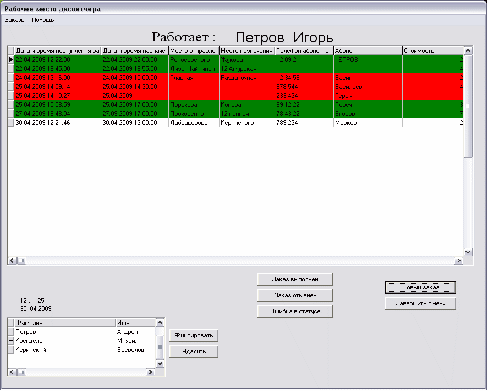The image size is (488, 391).
Task: Select the first row marker in drivers list
Action: 11,332
